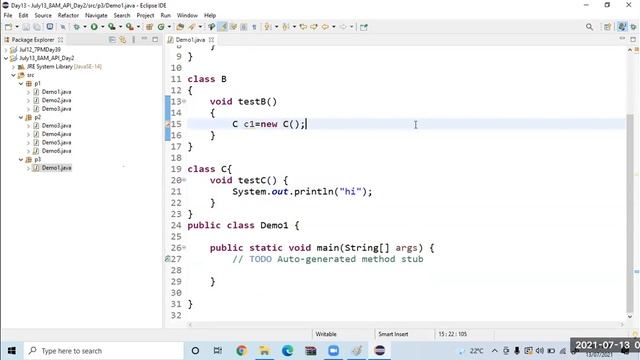Click the Open Type icon
Viewport: 640px width, 360px height.
click(x=180, y=27)
